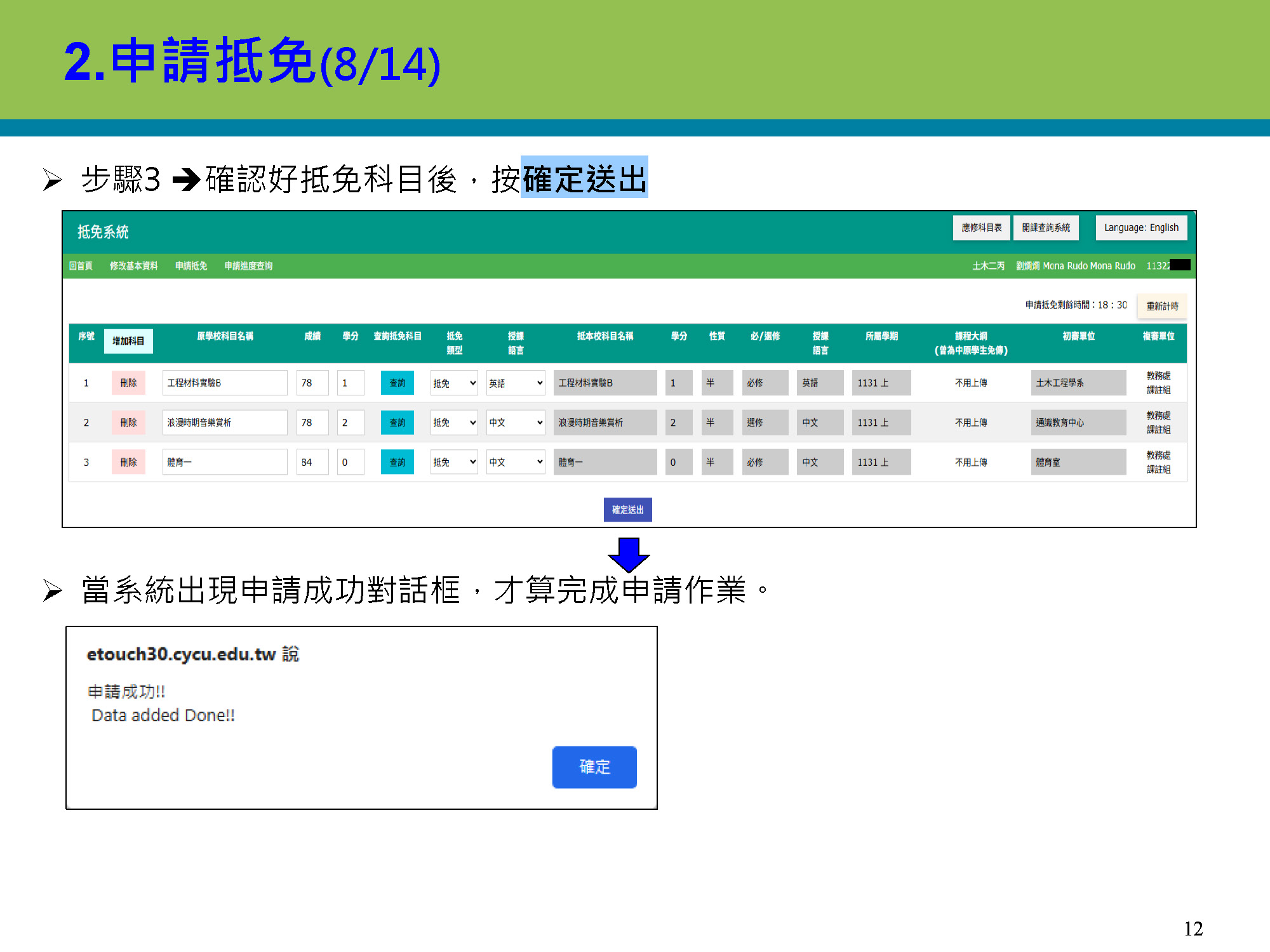Open the 中文 language dropdown for 浪漫時期音樂賞析
This screenshot has width=1270, height=952.
click(516, 423)
